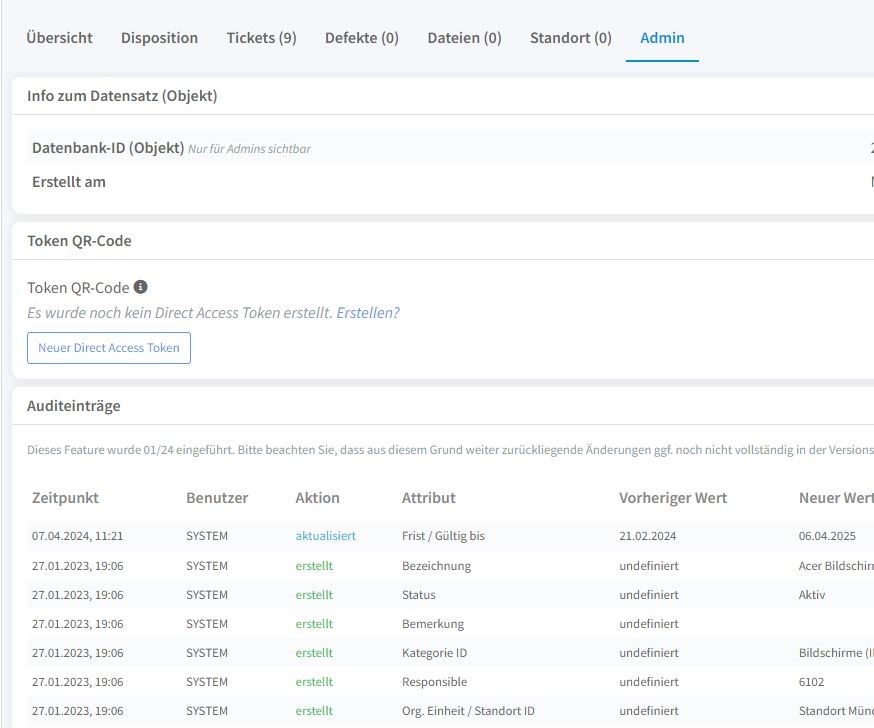The width and height of the screenshot is (874, 728).
Task: Select the Defekte (0) tab
Action: [361, 38]
